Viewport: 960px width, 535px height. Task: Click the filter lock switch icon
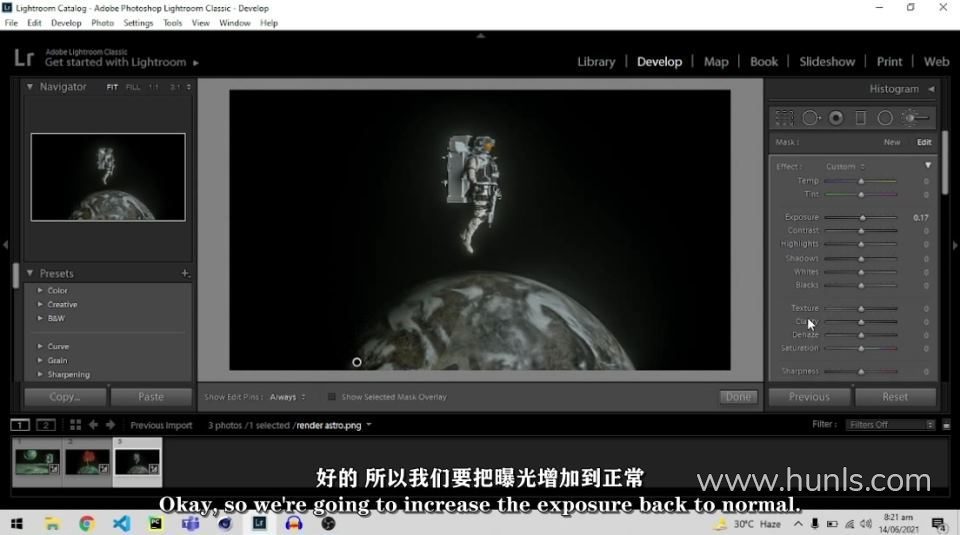pyautogui.click(x=947, y=425)
